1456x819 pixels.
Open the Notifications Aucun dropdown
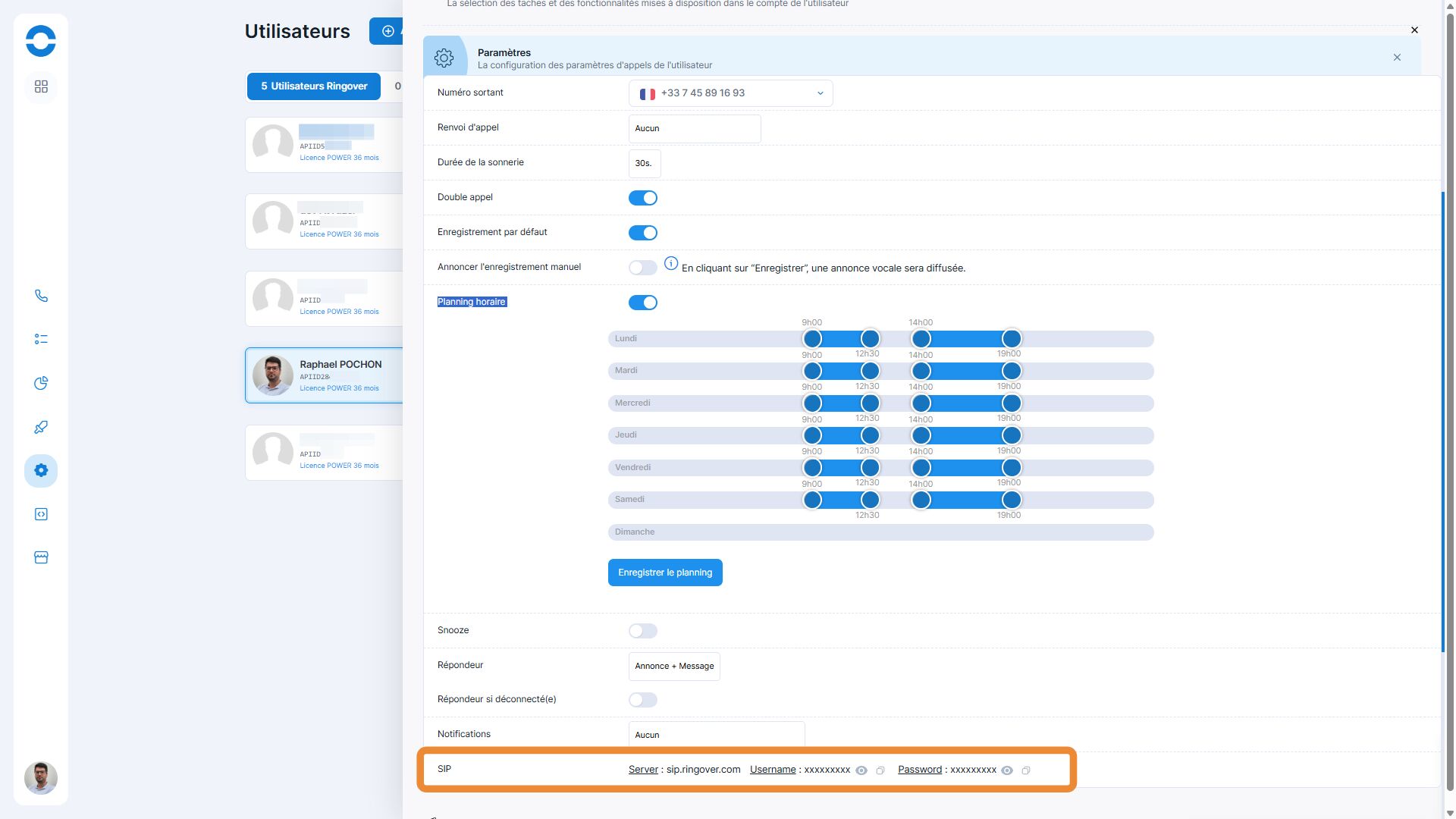click(x=716, y=734)
